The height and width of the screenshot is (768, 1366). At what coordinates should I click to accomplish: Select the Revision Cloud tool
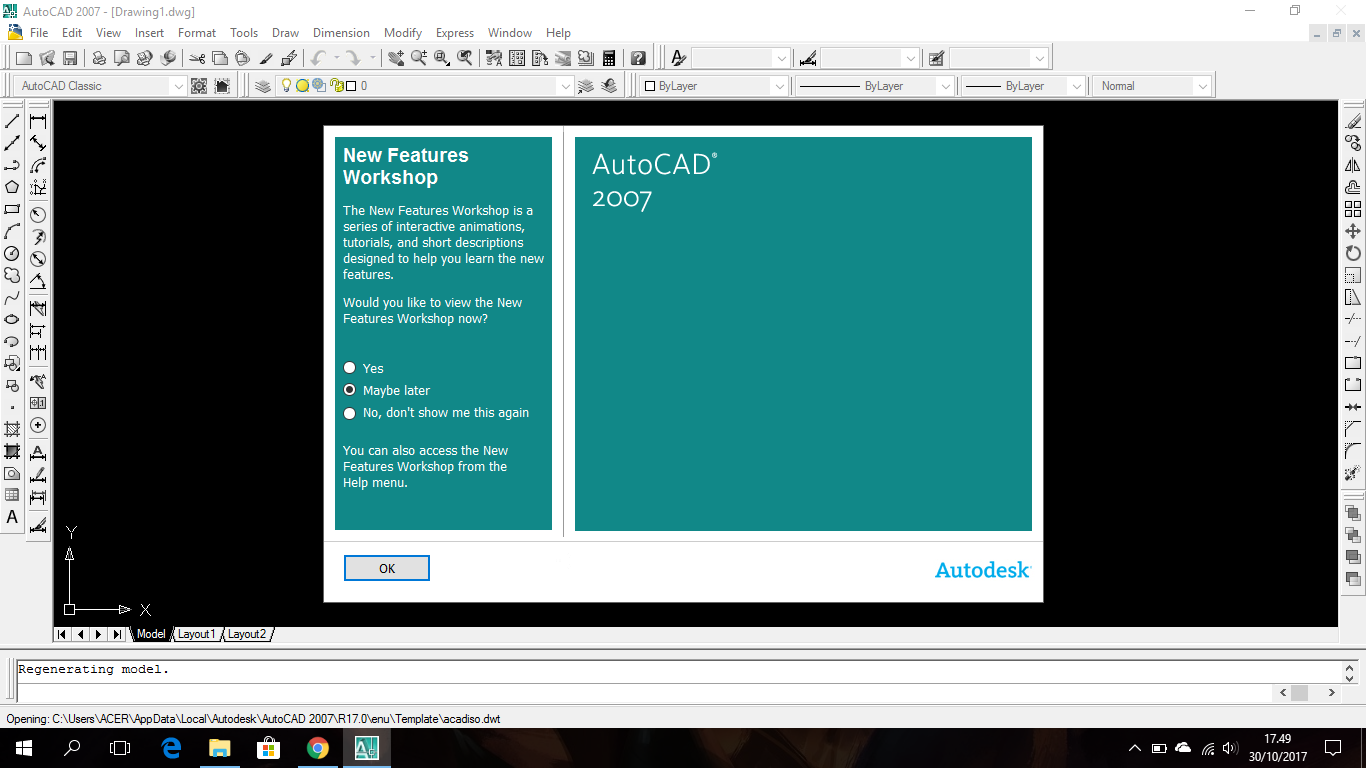coord(12,275)
